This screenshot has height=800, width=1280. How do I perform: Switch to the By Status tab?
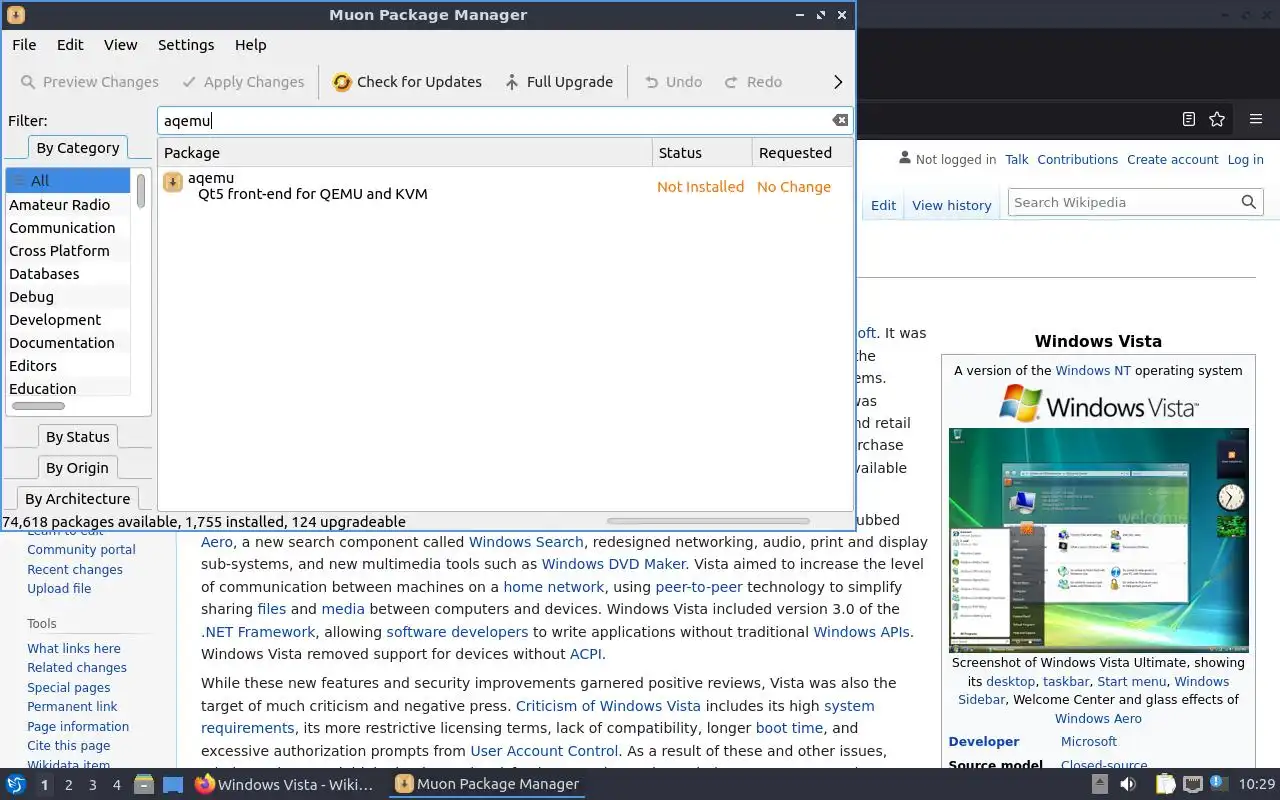(x=77, y=437)
